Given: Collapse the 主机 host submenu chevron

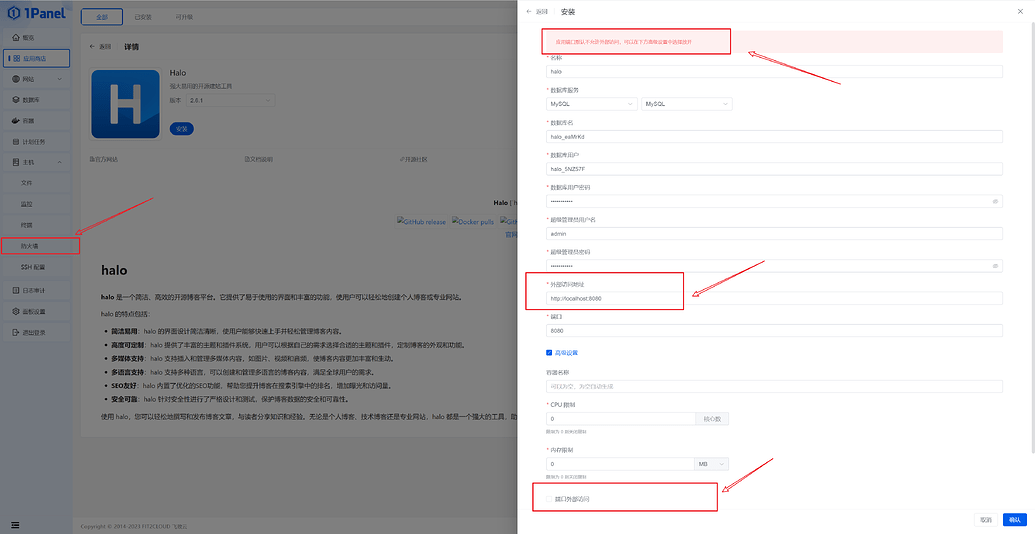Looking at the screenshot, I should (x=59, y=162).
